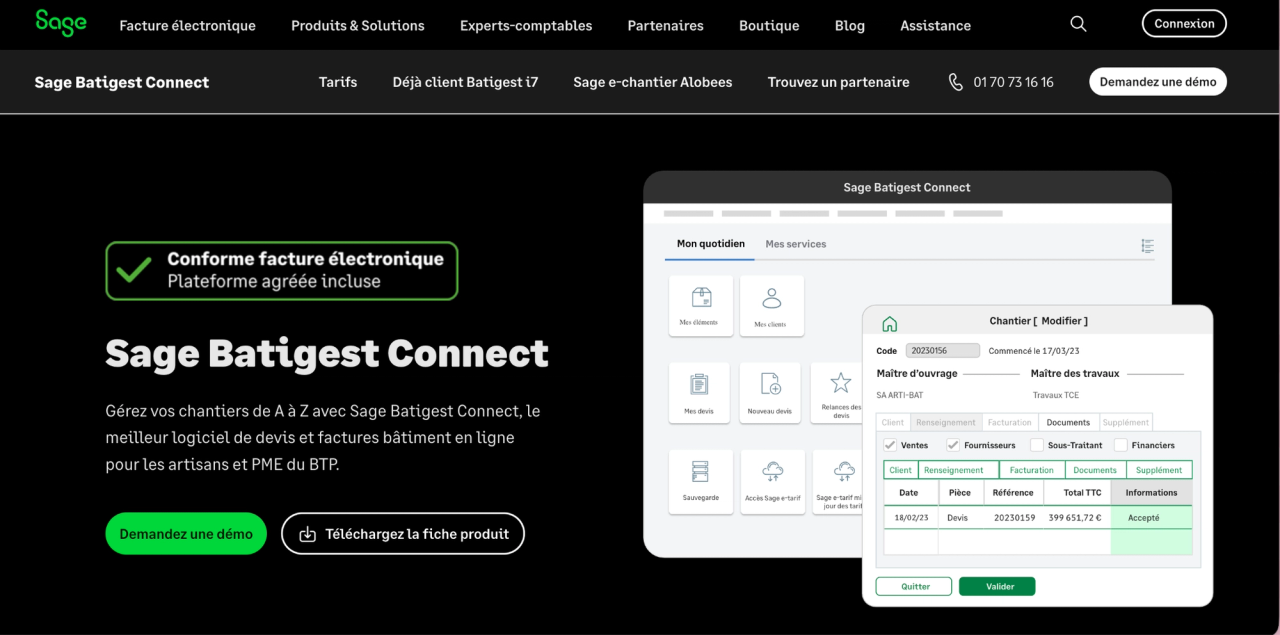This screenshot has height=635, width=1280.
Task: Open the Mes éléments tile
Action: point(700,306)
